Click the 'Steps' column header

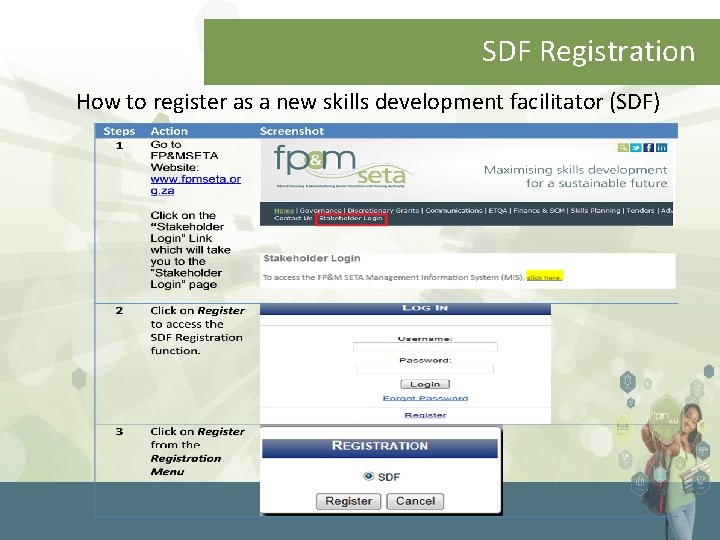[x=119, y=131]
